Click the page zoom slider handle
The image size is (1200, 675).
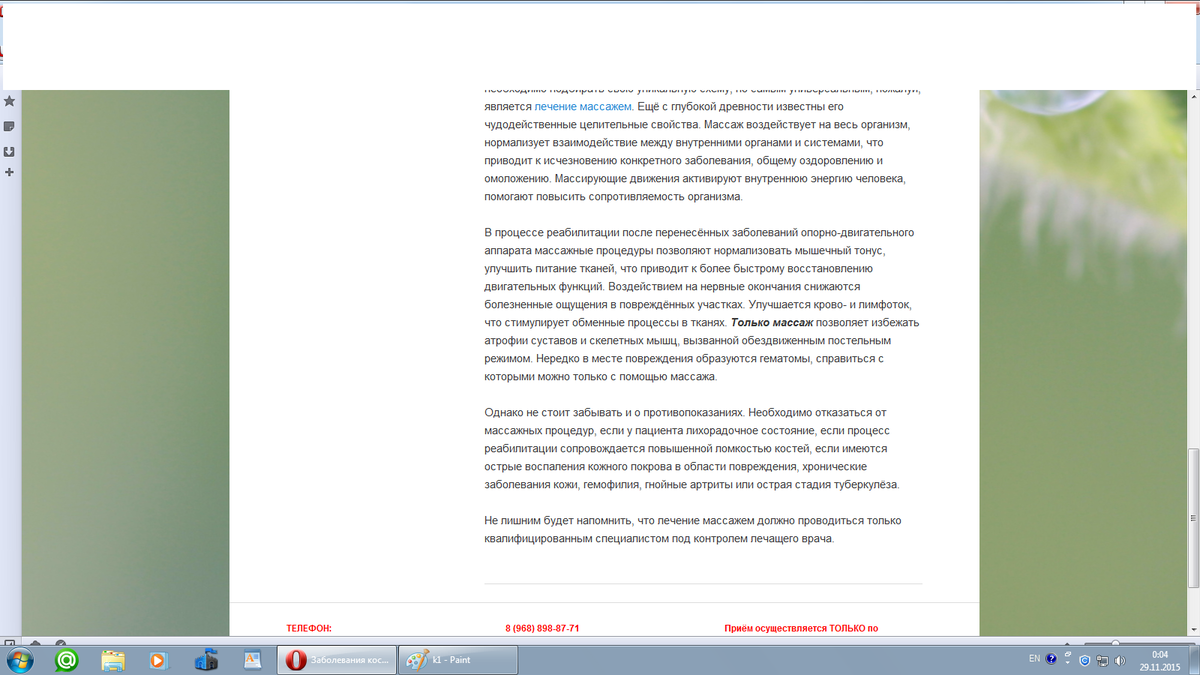coord(1115,643)
